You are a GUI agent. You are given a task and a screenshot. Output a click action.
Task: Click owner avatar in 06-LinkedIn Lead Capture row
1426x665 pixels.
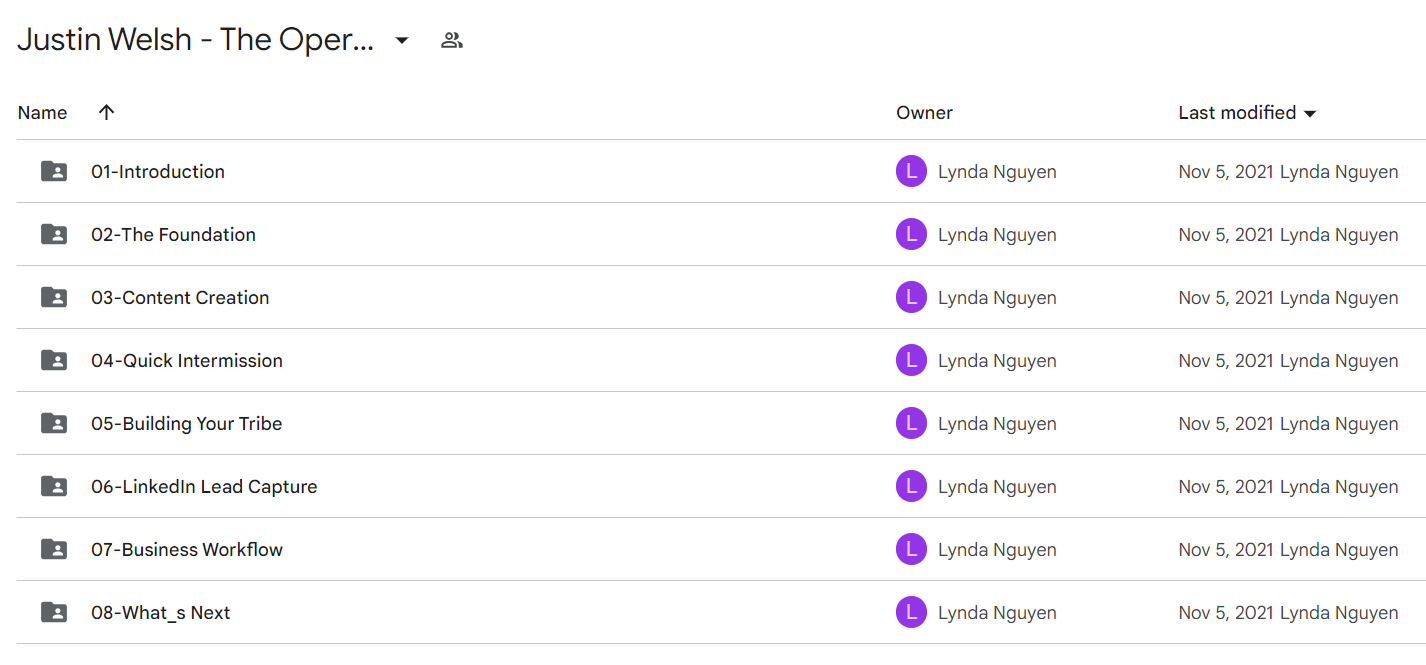click(911, 486)
